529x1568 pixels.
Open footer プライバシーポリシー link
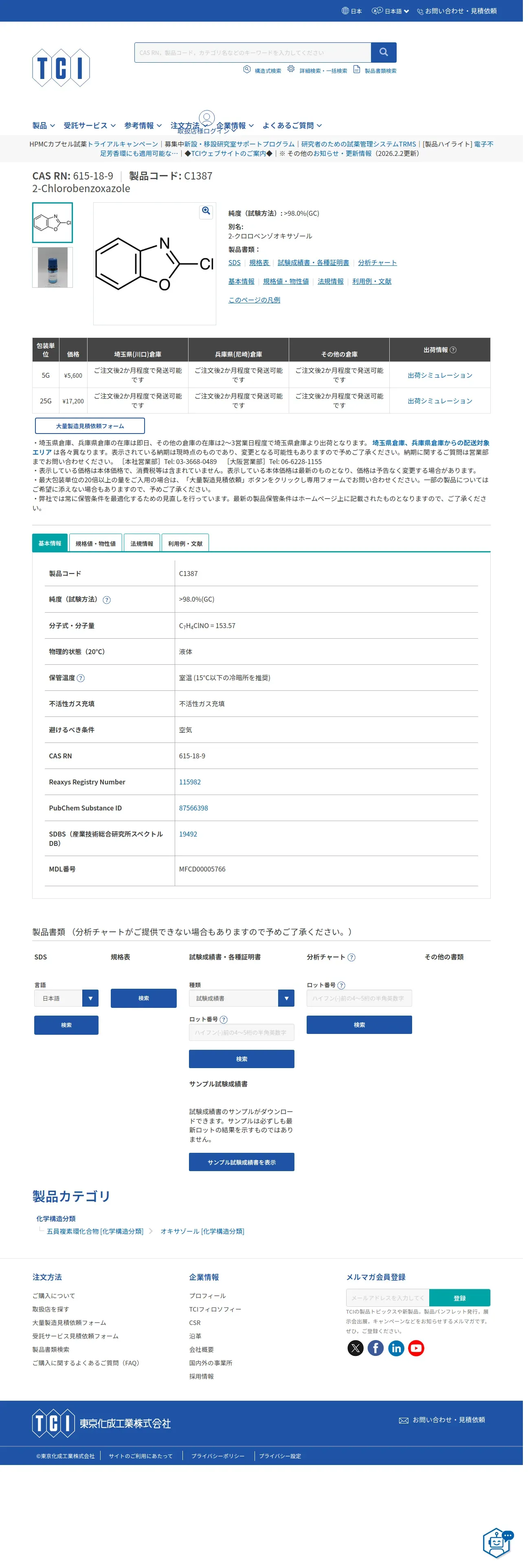218,1456
